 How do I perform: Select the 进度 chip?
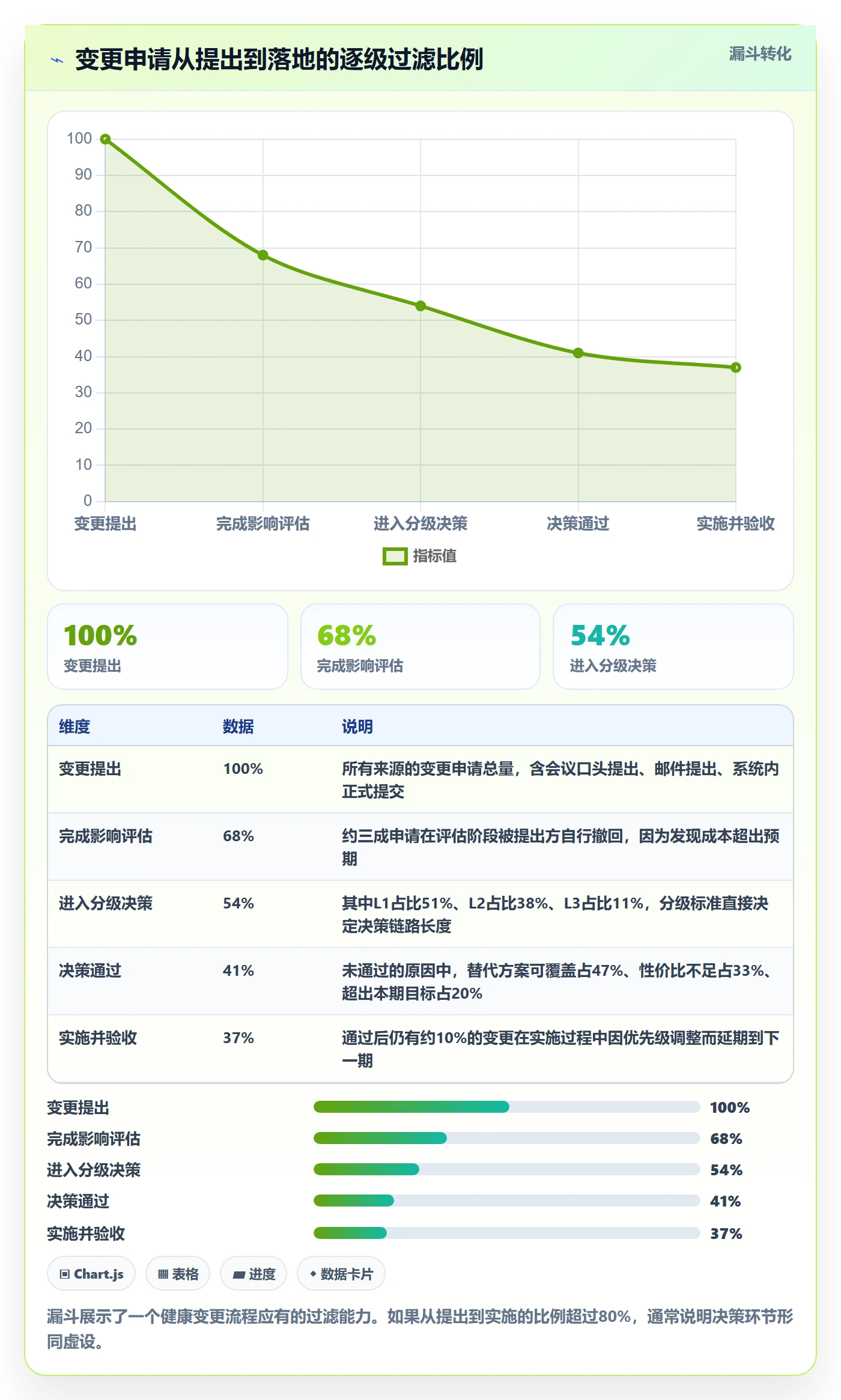254,1274
